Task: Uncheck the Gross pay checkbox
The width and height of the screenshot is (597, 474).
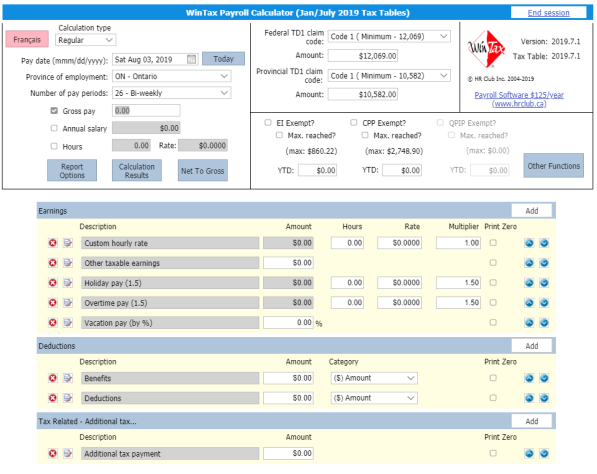Action: point(54,111)
